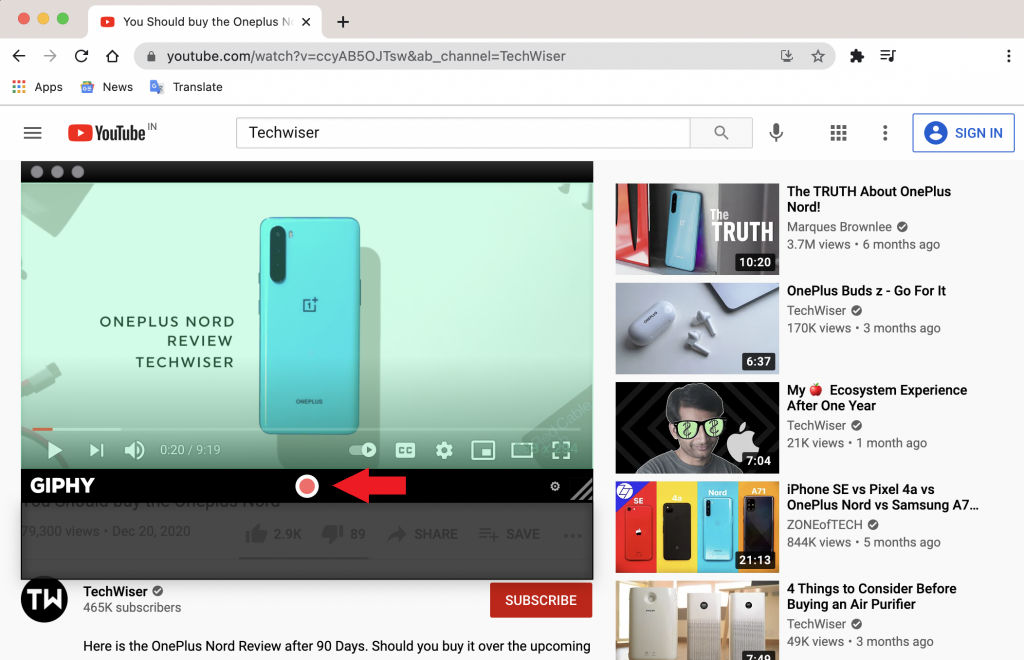Click the Techwiser search field
Image resolution: width=1024 pixels, height=660 pixels.
point(463,133)
